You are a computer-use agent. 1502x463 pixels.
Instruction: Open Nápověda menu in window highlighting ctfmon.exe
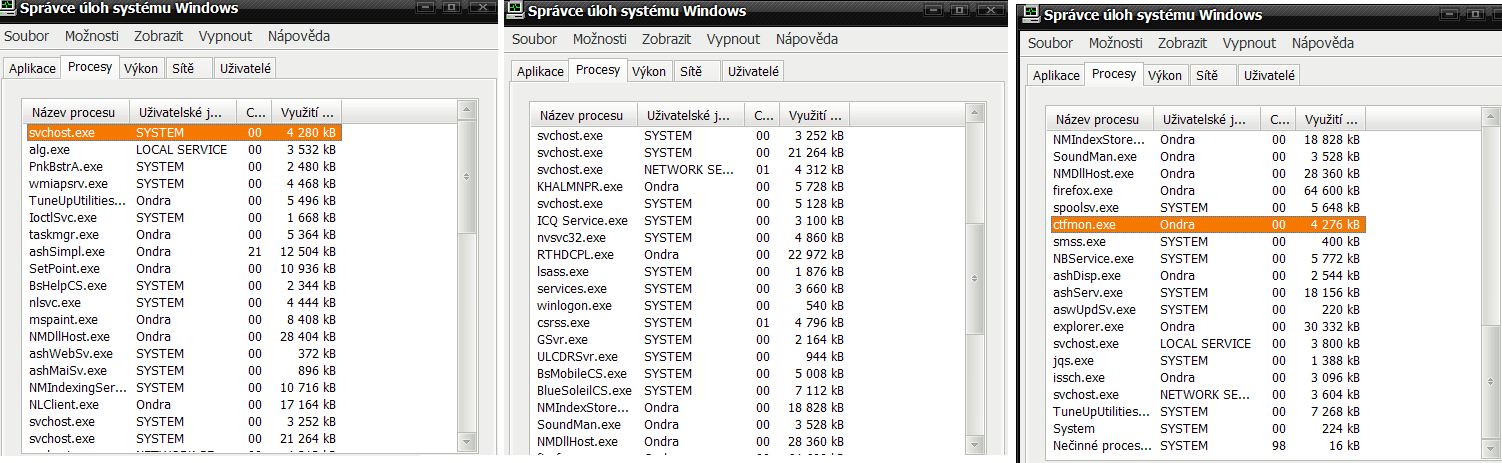tap(1322, 43)
